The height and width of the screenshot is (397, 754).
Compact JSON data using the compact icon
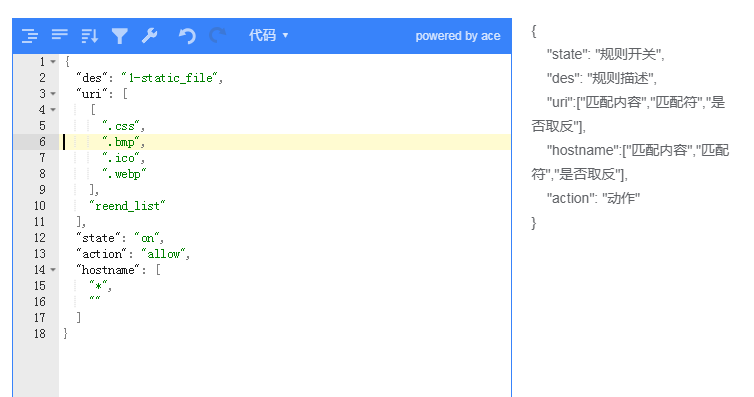pos(60,35)
